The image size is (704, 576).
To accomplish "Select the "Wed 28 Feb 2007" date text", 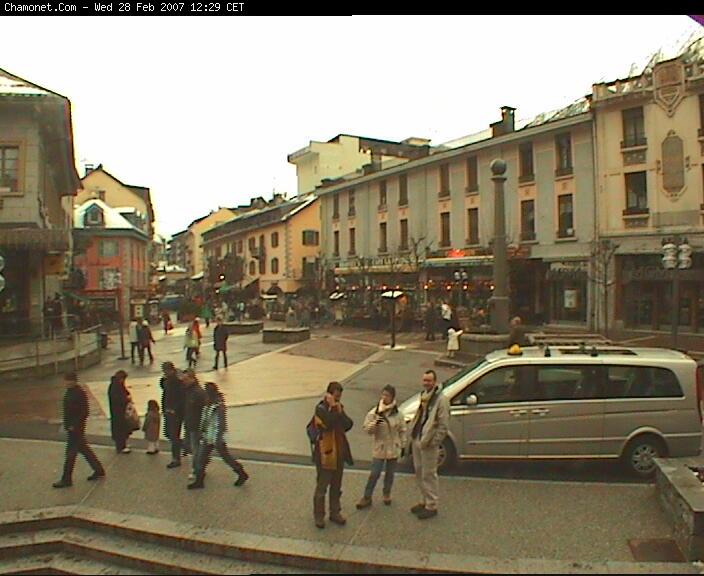I will click(139, 8).
